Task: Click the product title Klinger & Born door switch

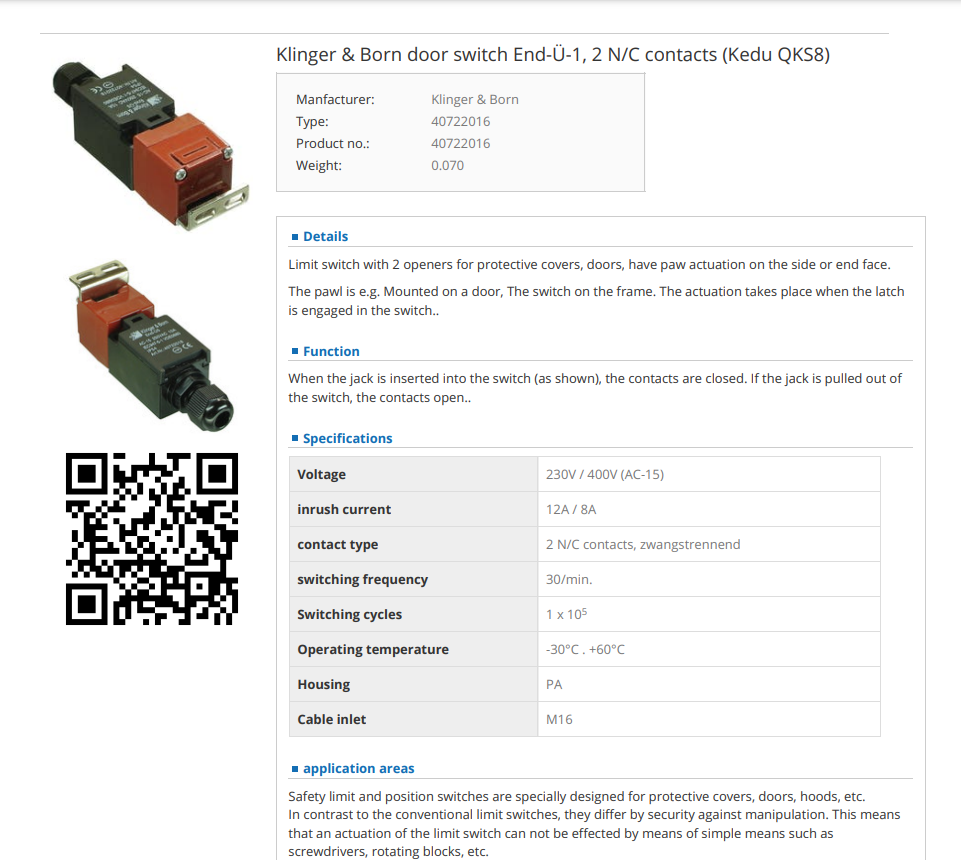Action: click(x=553, y=55)
